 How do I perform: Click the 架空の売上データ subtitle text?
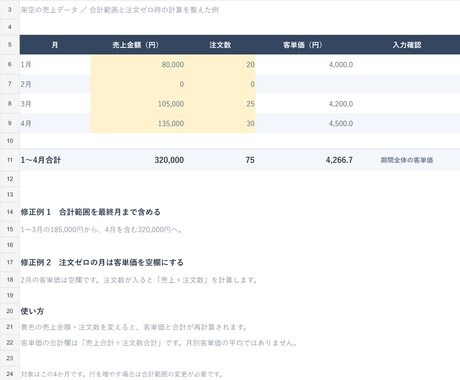click(x=120, y=10)
